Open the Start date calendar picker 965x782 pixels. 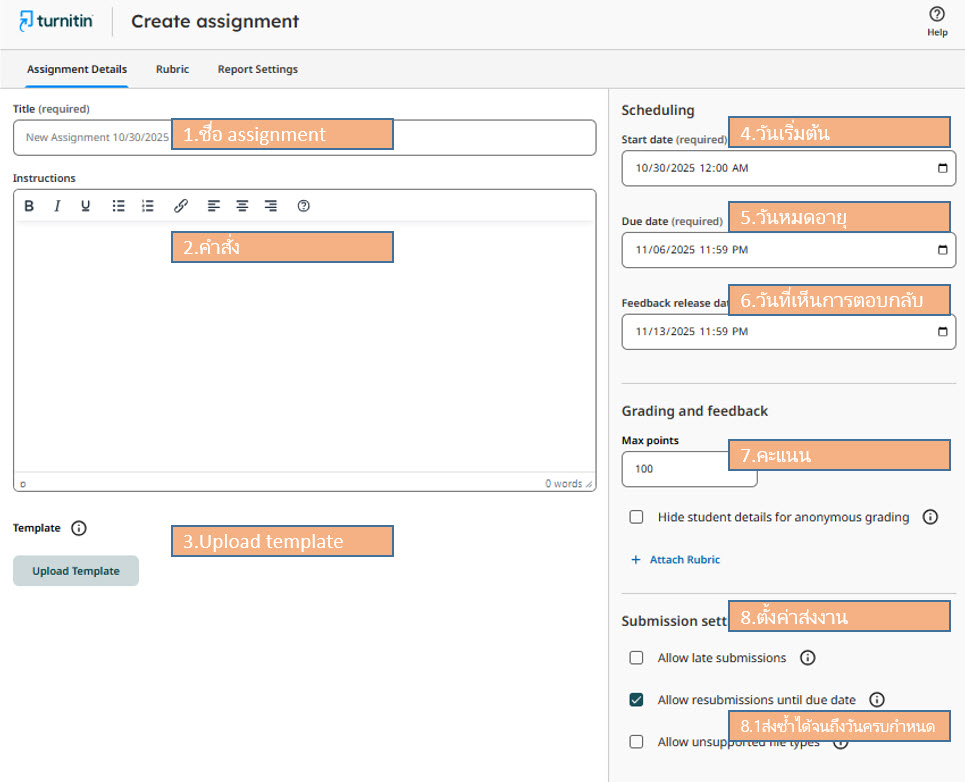click(x=942, y=169)
